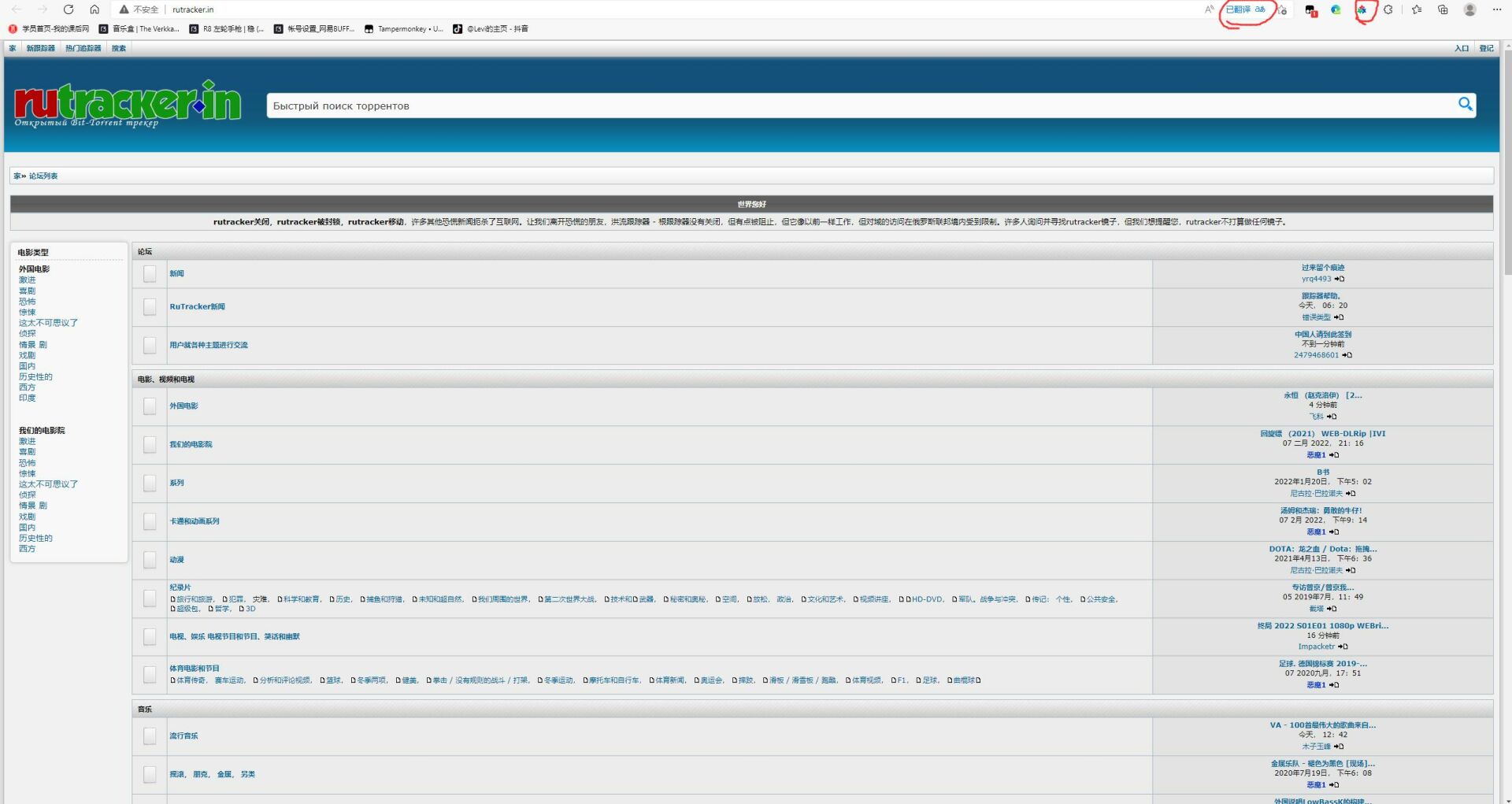Open the RuTracker新闻 forum link
Image resolution: width=1512 pixels, height=804 pixels.
point(197,306)
